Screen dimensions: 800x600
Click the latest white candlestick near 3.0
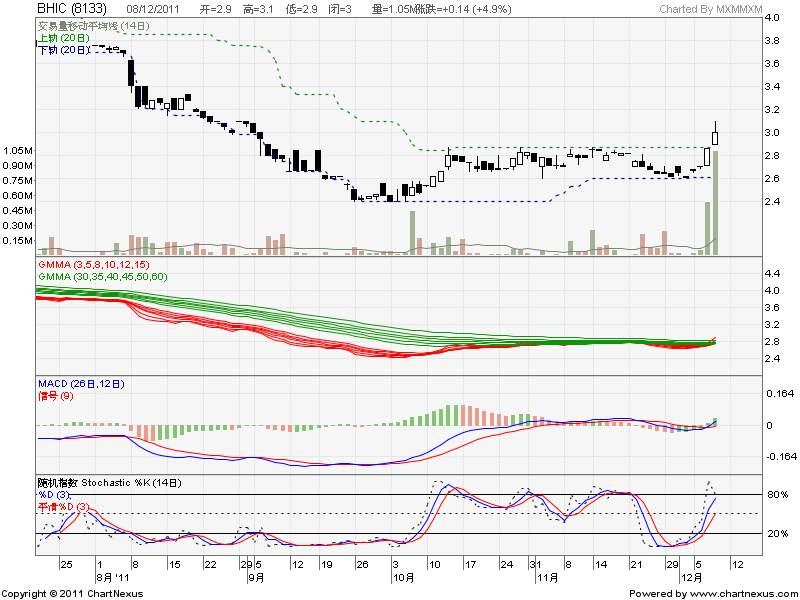coord(716,137)
